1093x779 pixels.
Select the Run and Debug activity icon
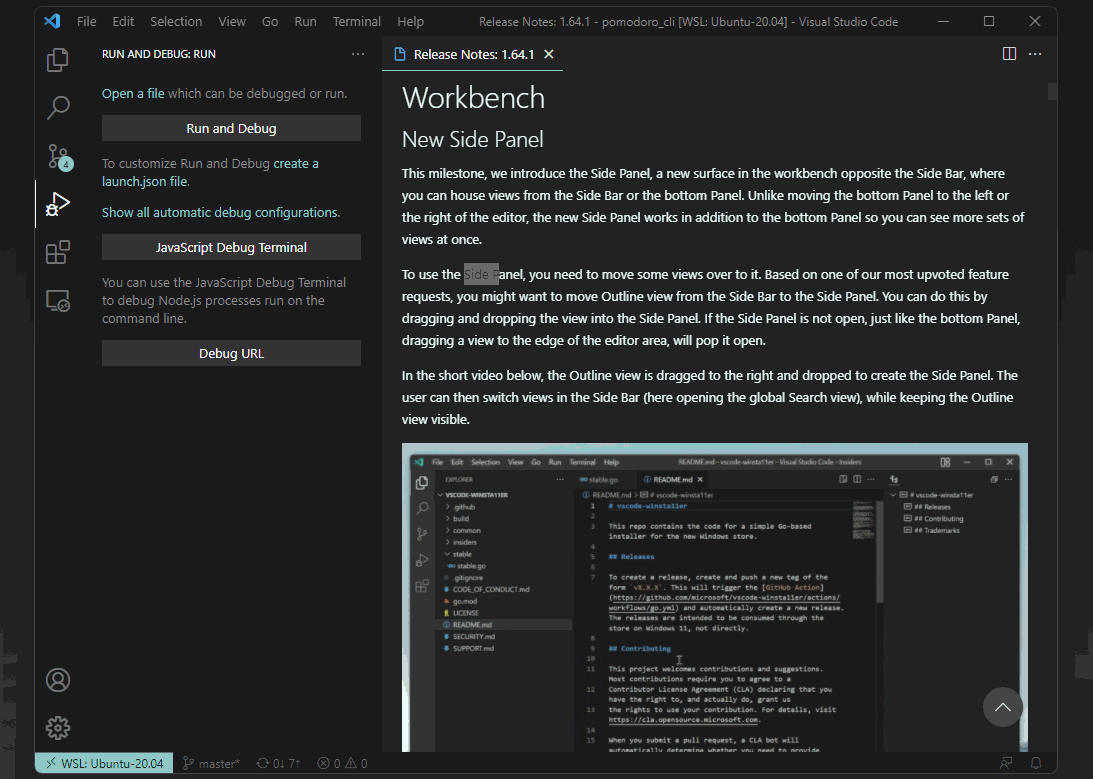pyautogui.click(x=57, y=203)
